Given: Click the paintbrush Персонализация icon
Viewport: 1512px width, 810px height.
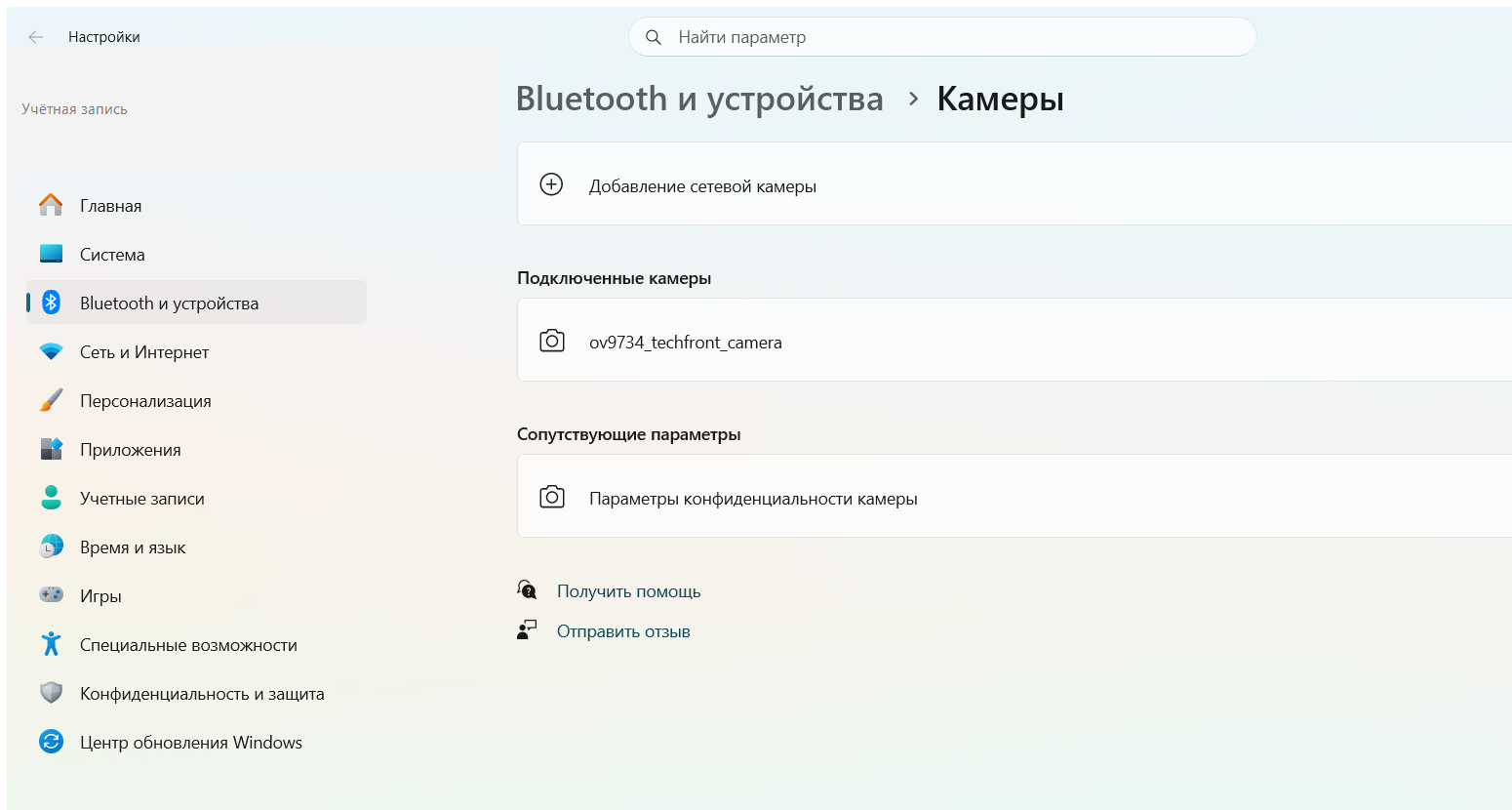Looking at the screenshot, I should click(x=51, y=400).
